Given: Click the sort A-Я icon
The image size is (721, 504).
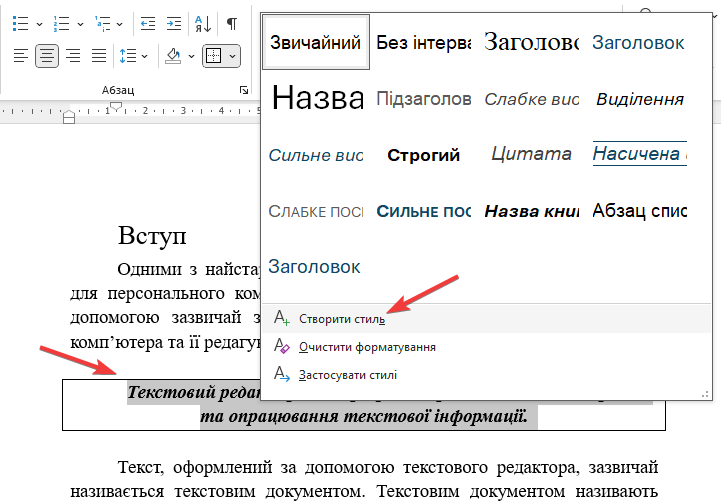Looking at the screenshot, I should point(202,23).
